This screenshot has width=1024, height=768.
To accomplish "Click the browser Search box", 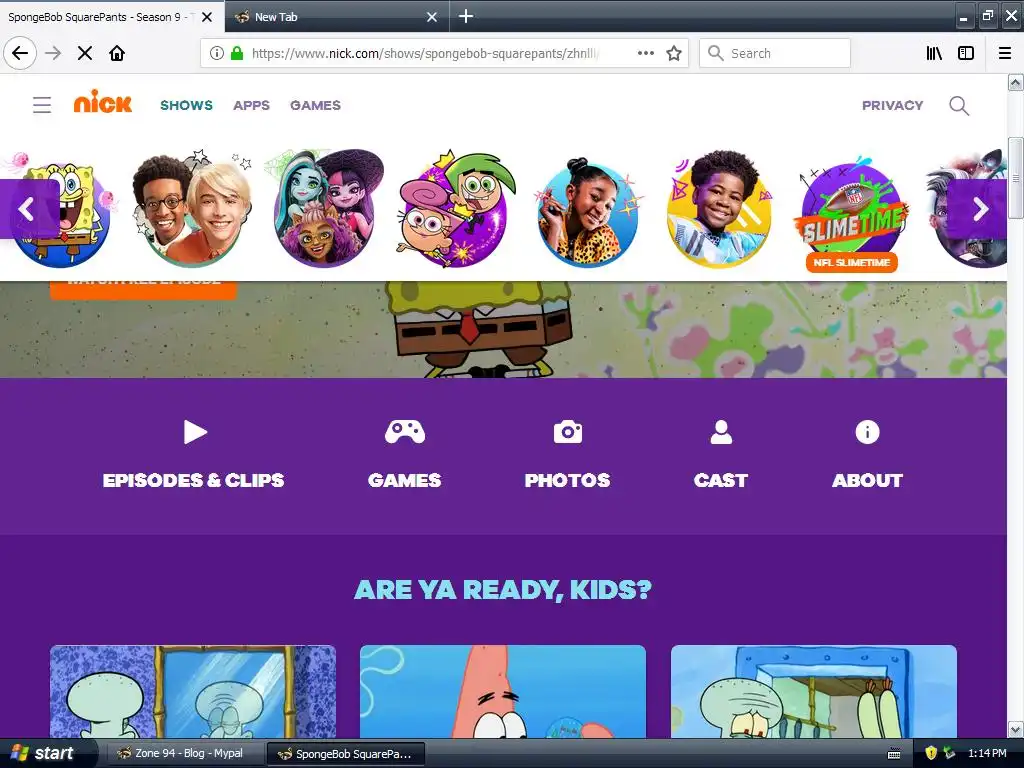I will [x=775, y=53].
